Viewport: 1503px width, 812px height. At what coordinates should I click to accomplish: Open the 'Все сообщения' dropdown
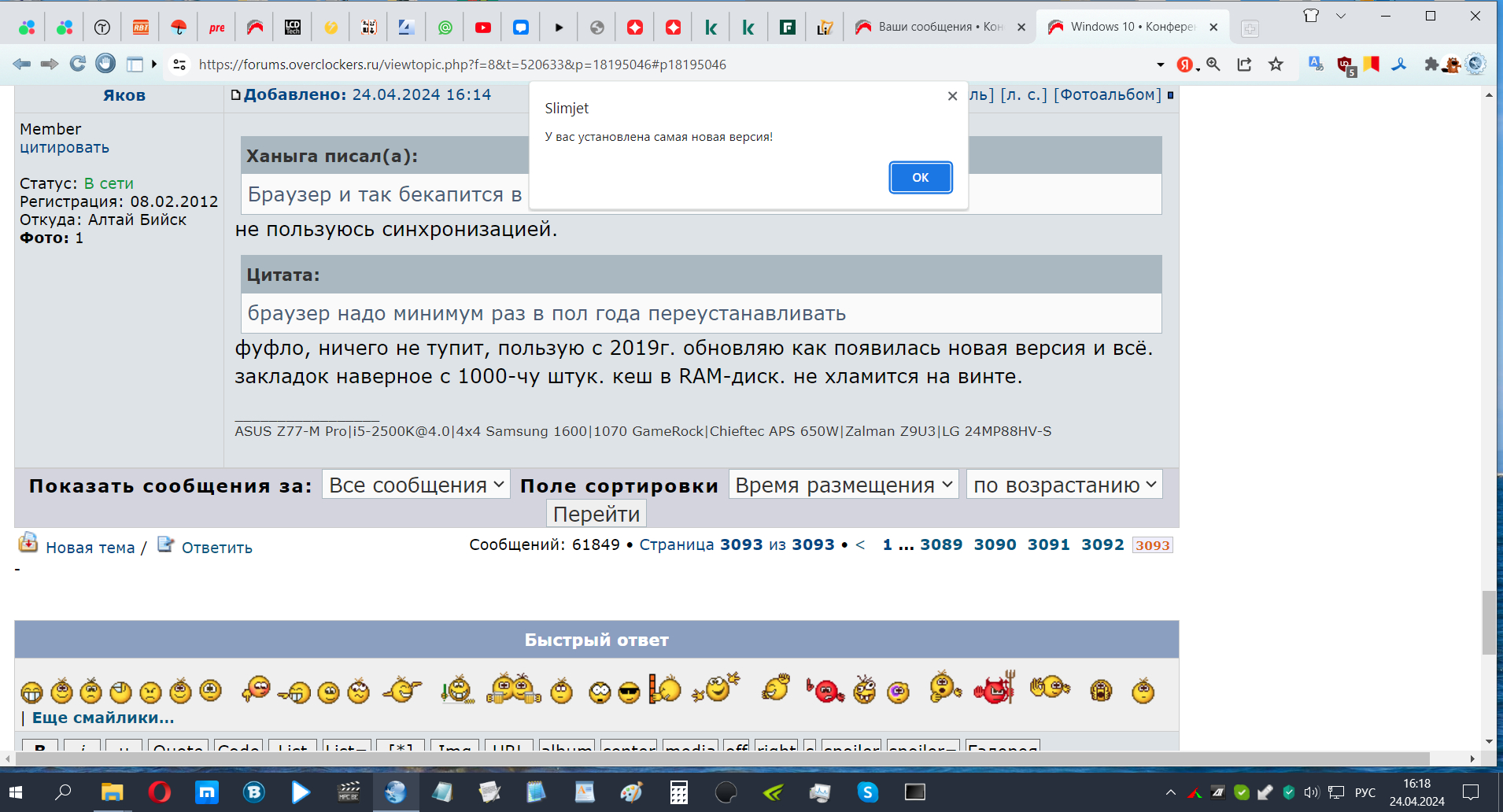click(416, 485)
